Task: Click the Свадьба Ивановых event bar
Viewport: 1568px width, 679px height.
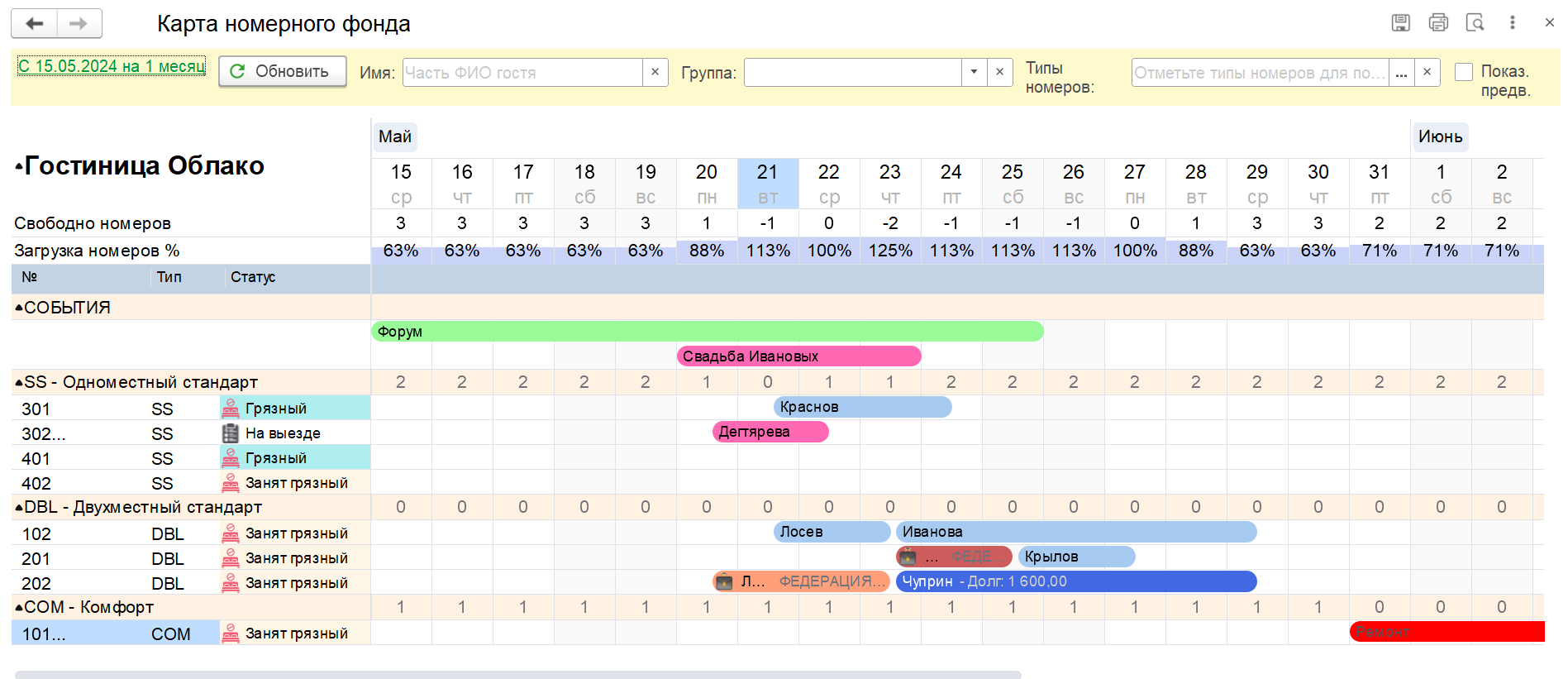Action: point(798,356)
